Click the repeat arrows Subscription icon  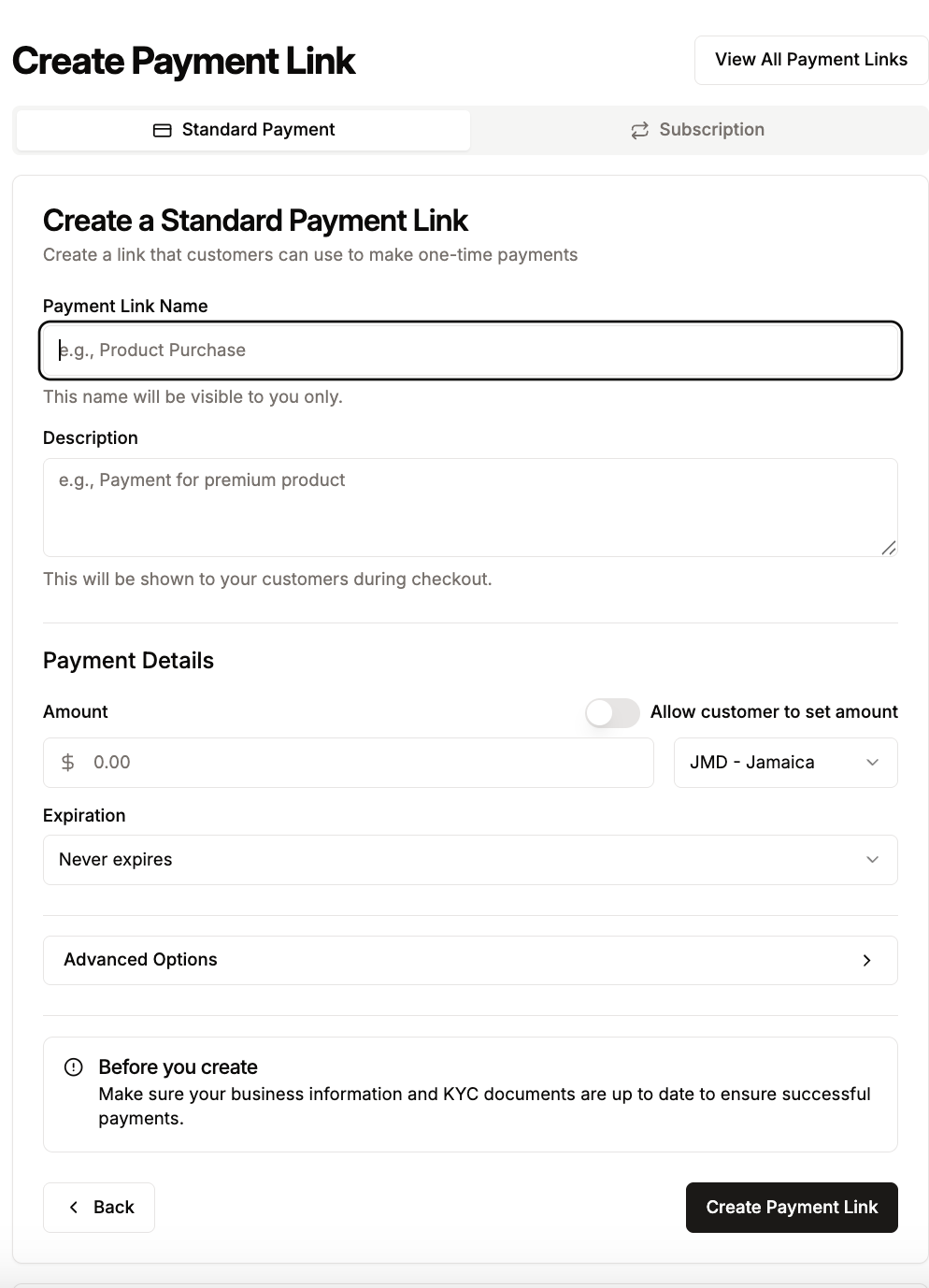pyautogui.click(x=639, y=131)
